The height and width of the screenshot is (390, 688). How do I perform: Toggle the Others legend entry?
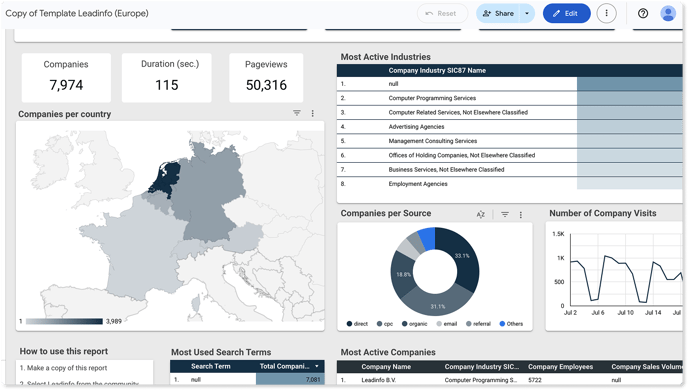(x=511, y=324)
